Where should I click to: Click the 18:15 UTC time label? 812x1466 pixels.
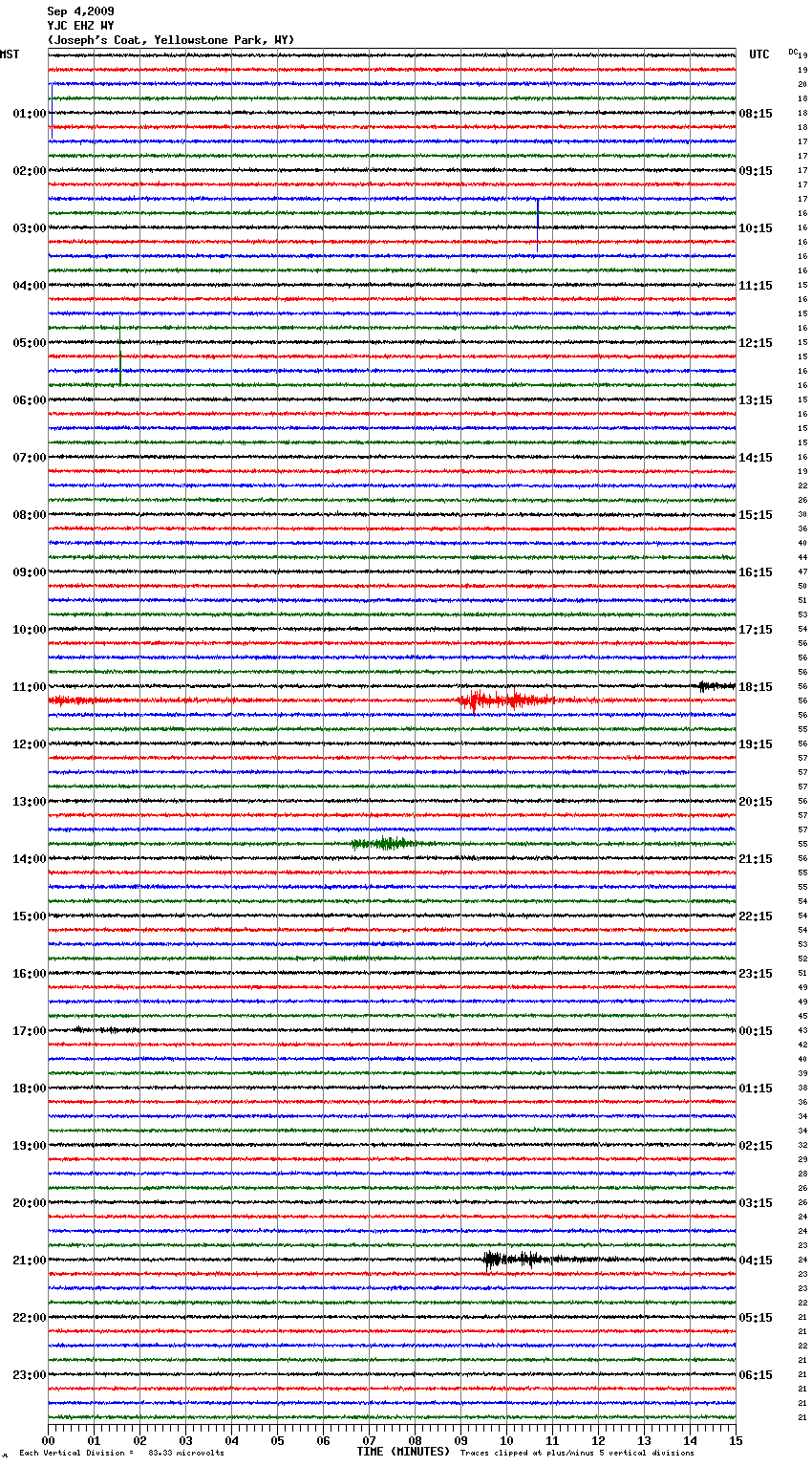coord(756,687)
